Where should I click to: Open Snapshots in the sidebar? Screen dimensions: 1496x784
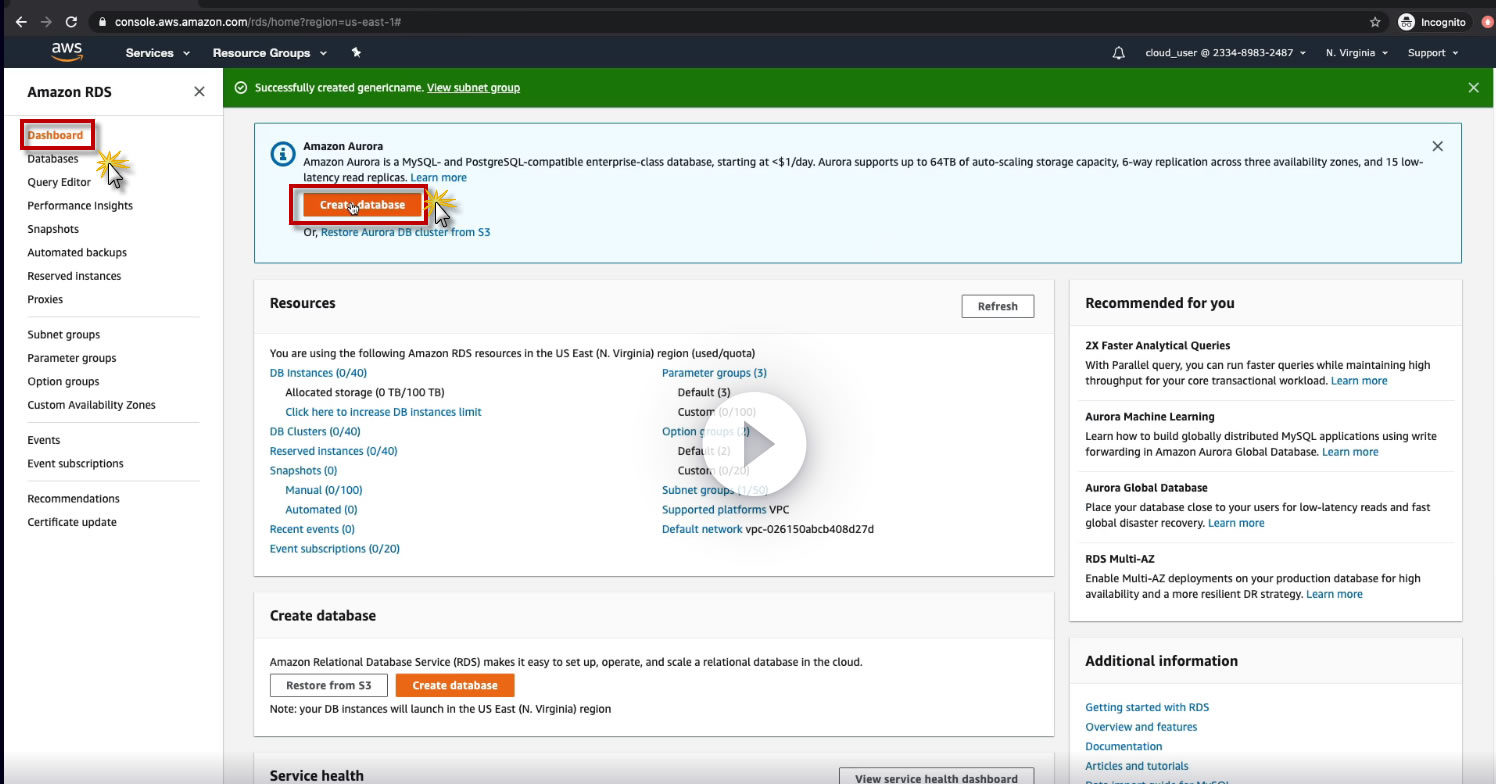[53, 229]
